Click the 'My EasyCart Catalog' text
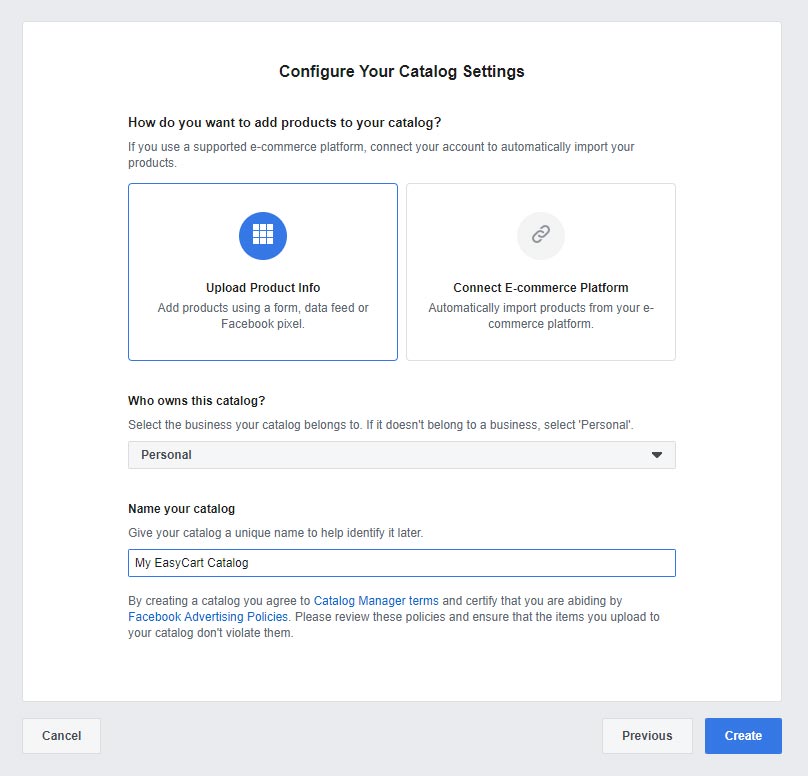 coord(192,563)
